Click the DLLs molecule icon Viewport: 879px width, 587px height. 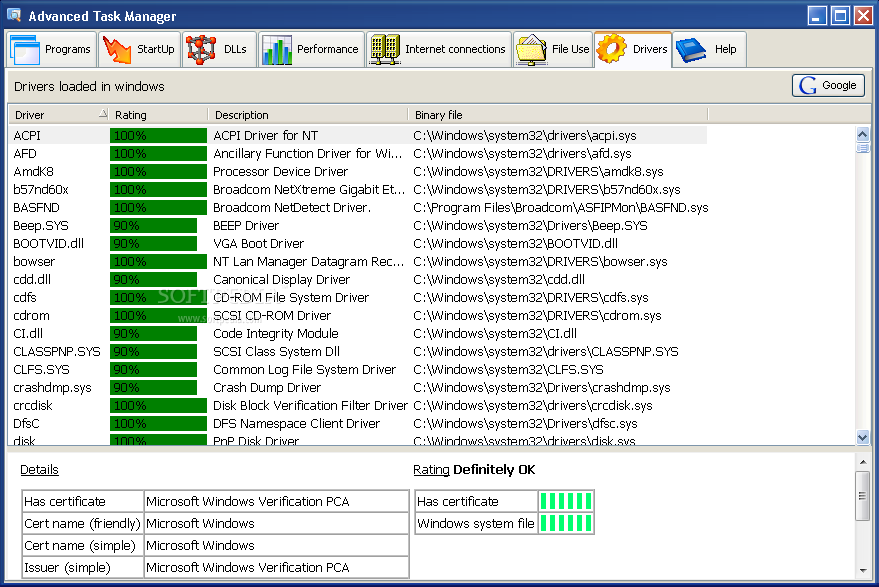(201, 49)
